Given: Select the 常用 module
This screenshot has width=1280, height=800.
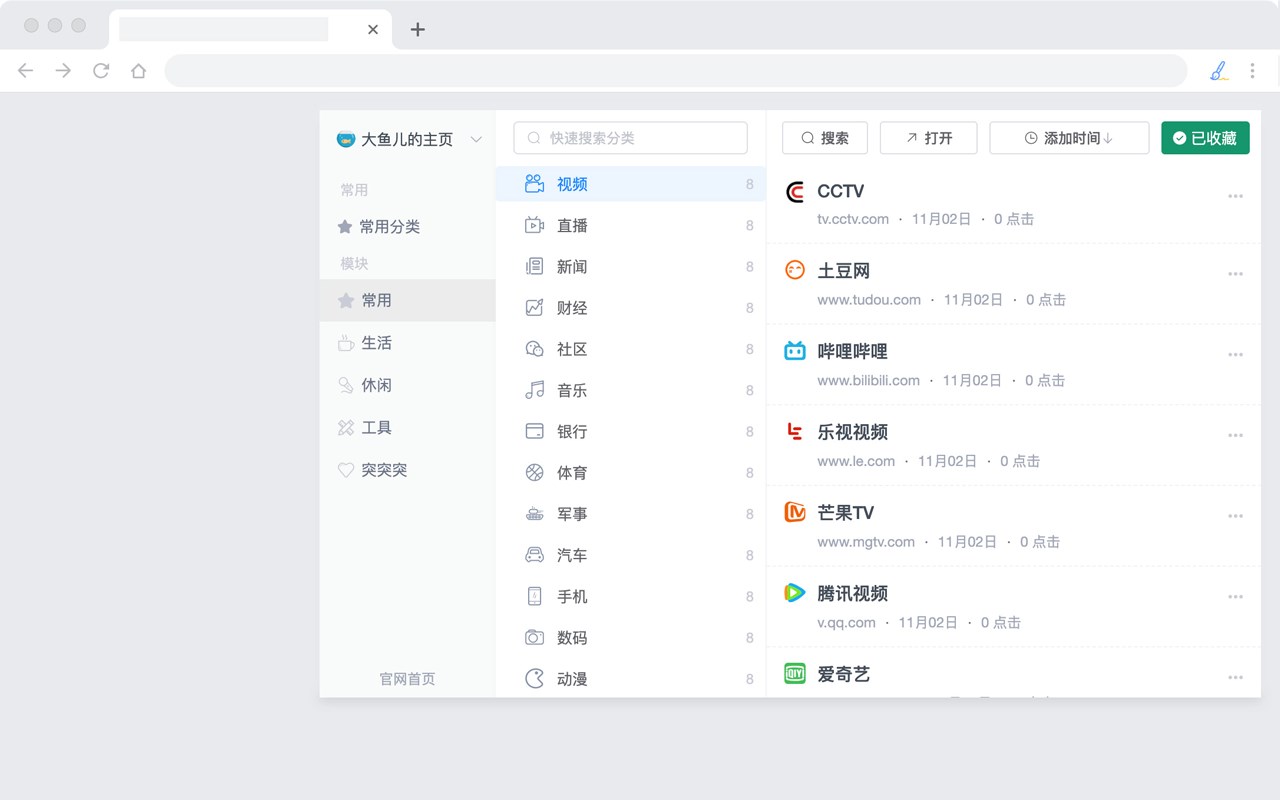Looking at the screenshot, I should coord(407,300).
